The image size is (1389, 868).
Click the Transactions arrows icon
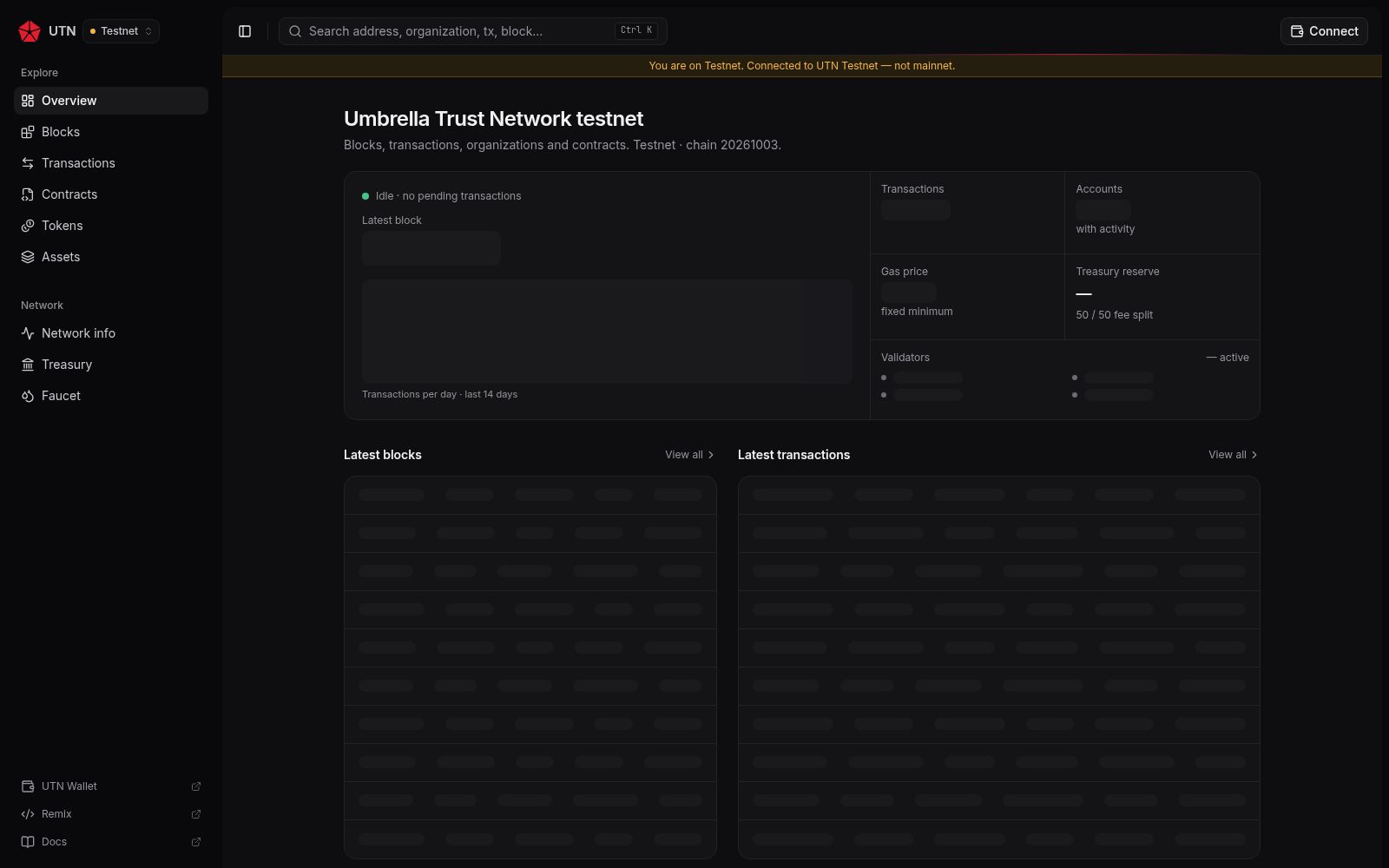tap(28, 163)
